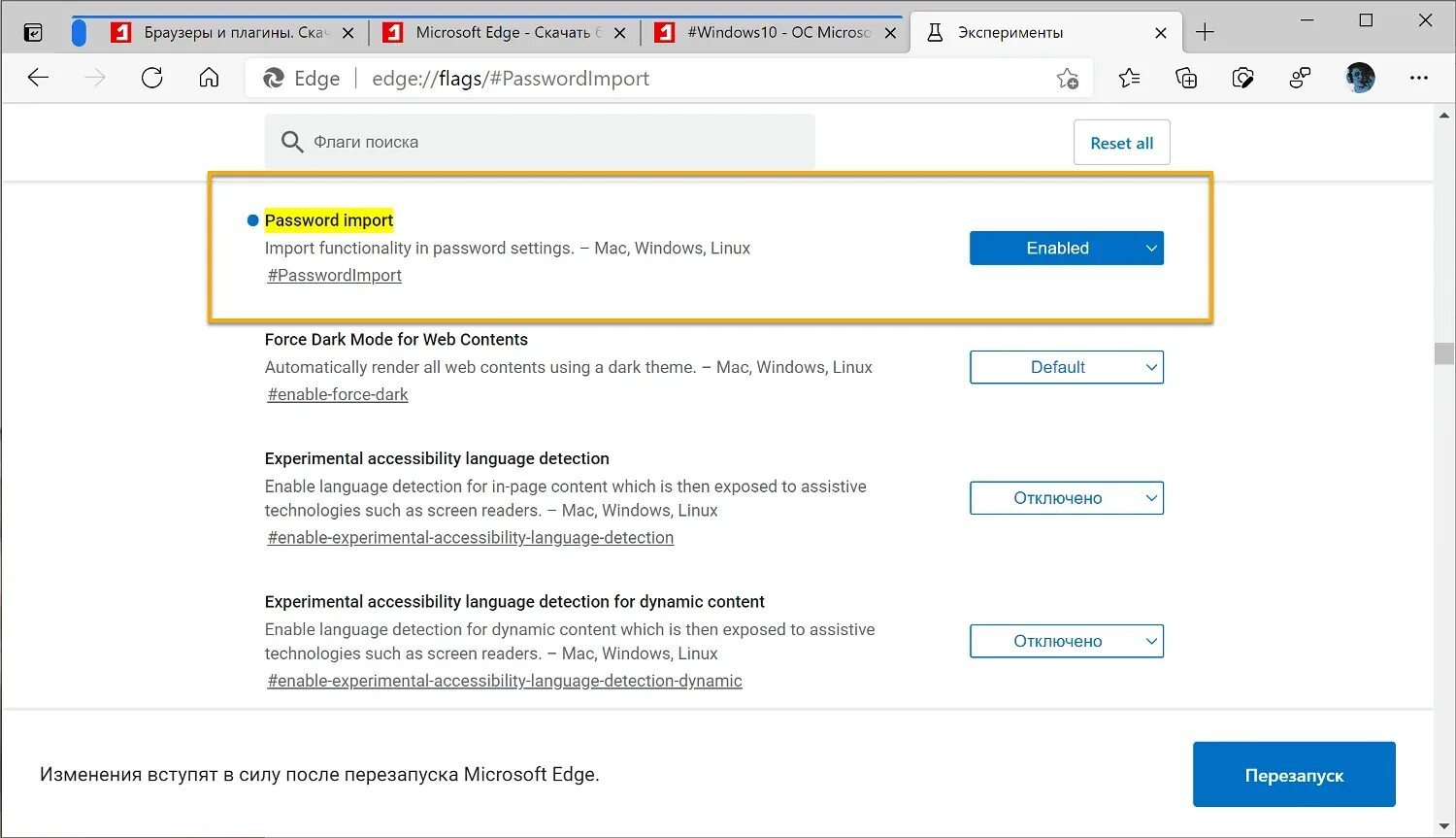Open Password import Enabled dropdown
This screenshot has height=838, width=1456.
point(1066,248)
